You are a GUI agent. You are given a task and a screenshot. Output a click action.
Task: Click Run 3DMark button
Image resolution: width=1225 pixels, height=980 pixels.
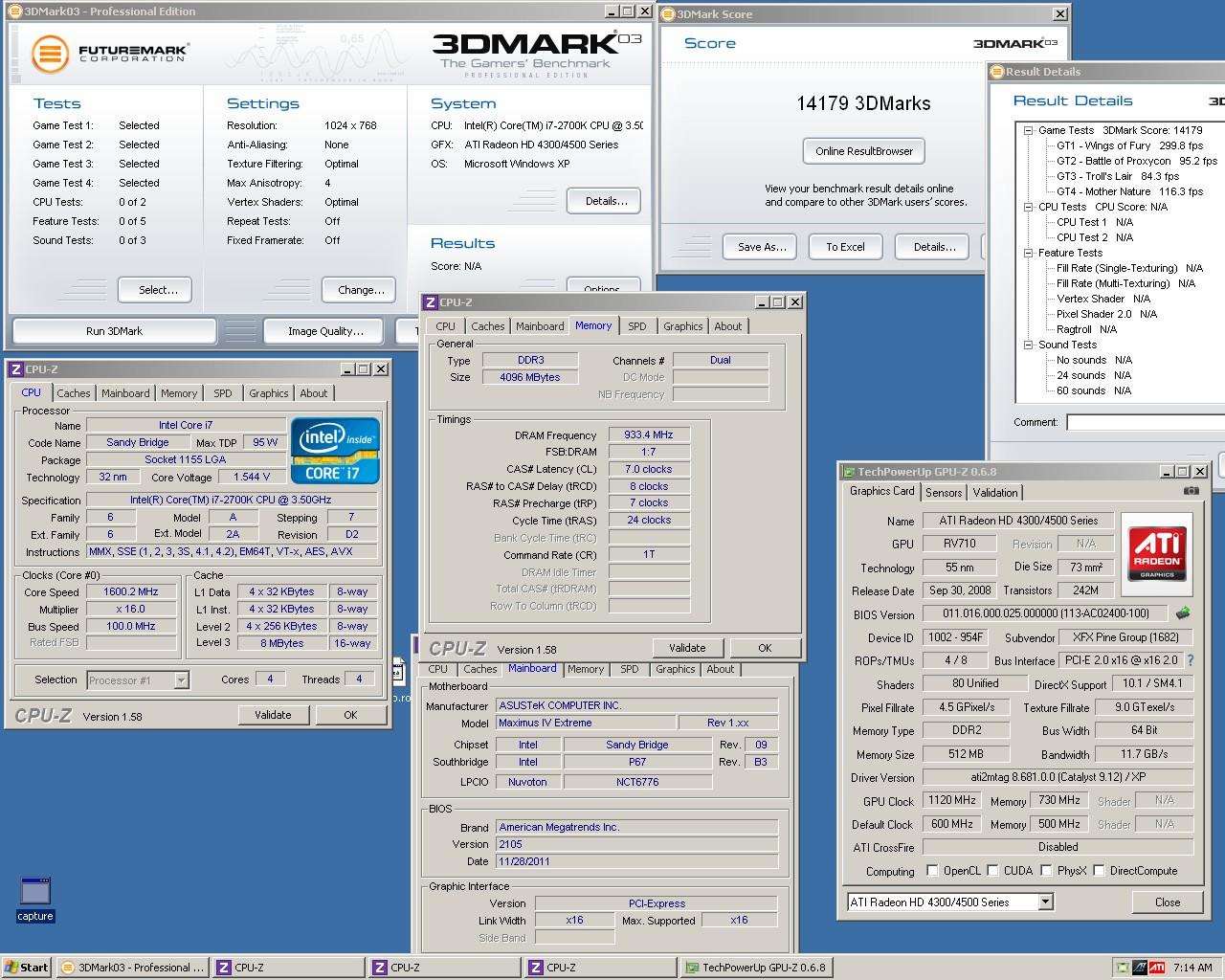click(114, 331)
